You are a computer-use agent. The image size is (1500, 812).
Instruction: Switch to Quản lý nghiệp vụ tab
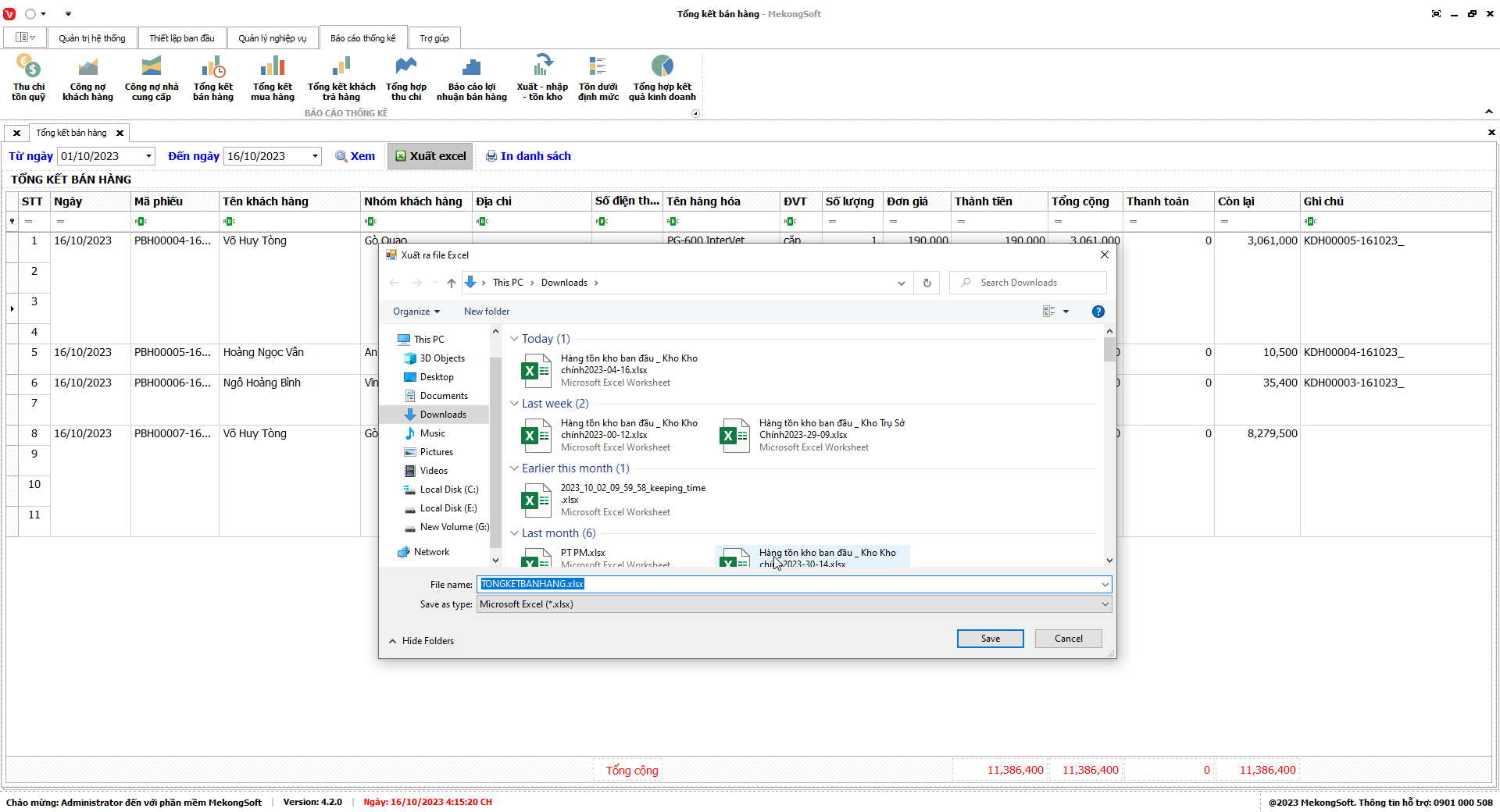pyautogui.click(x=272, y=38)
